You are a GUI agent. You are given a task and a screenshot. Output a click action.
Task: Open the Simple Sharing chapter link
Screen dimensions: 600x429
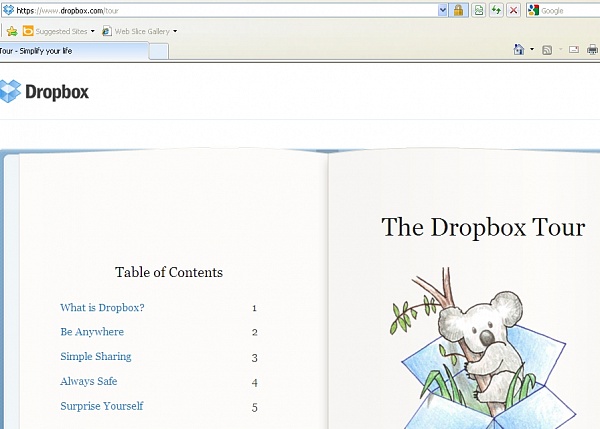coord(96,356)
